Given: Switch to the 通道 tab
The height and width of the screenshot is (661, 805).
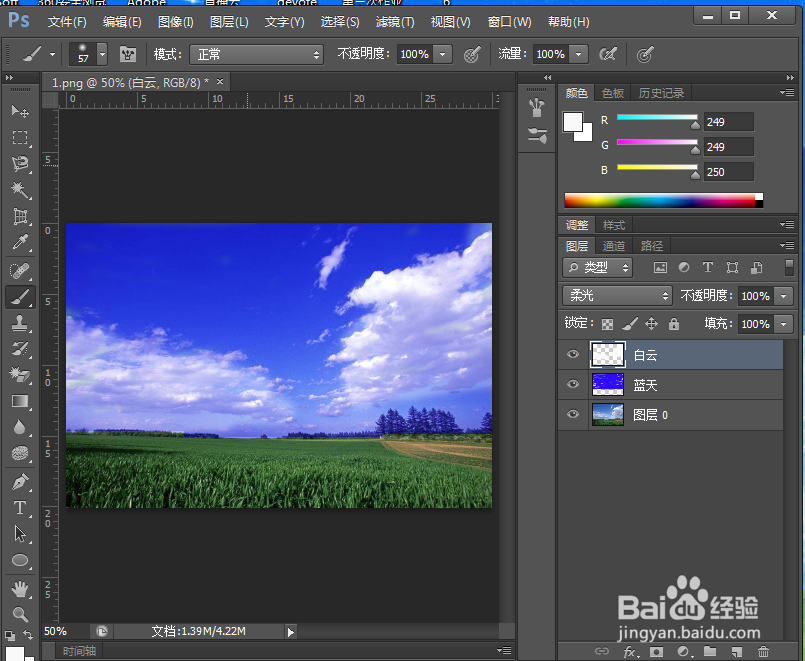Looking at the screenshot, I should pyautogui.click(x=614, y=246).
